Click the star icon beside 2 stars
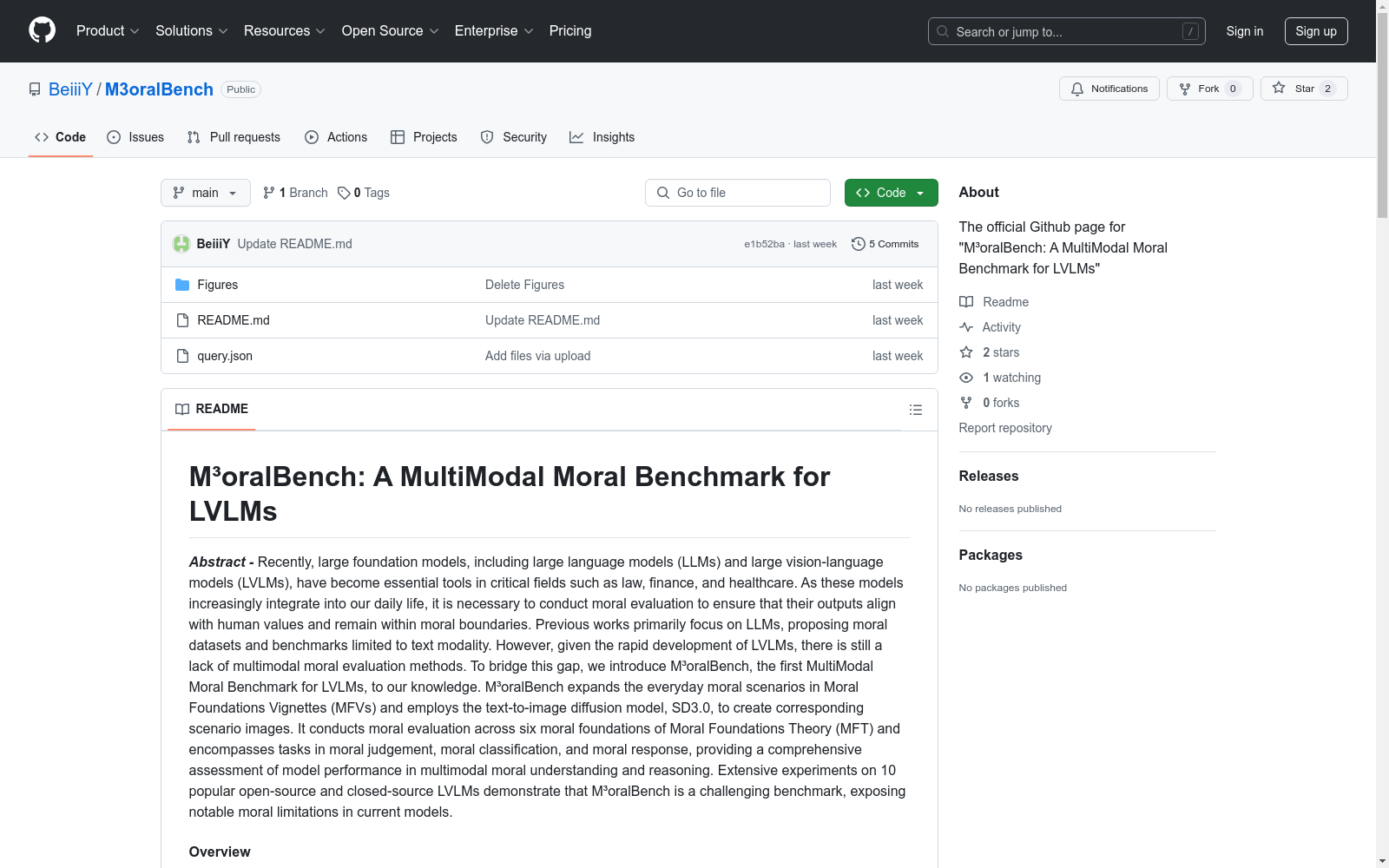 966,352
